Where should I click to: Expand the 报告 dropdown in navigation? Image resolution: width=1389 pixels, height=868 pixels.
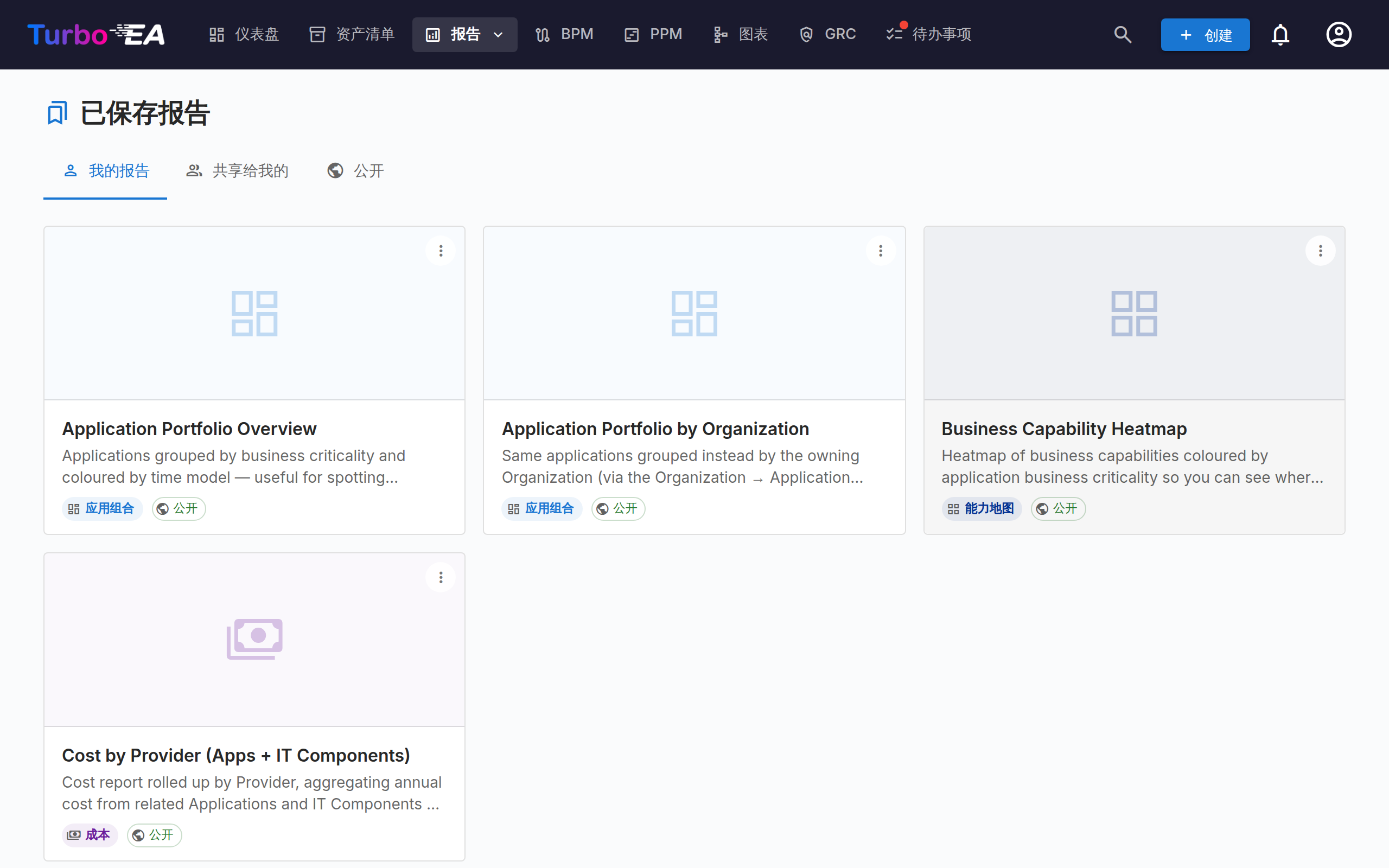point(464,34)
